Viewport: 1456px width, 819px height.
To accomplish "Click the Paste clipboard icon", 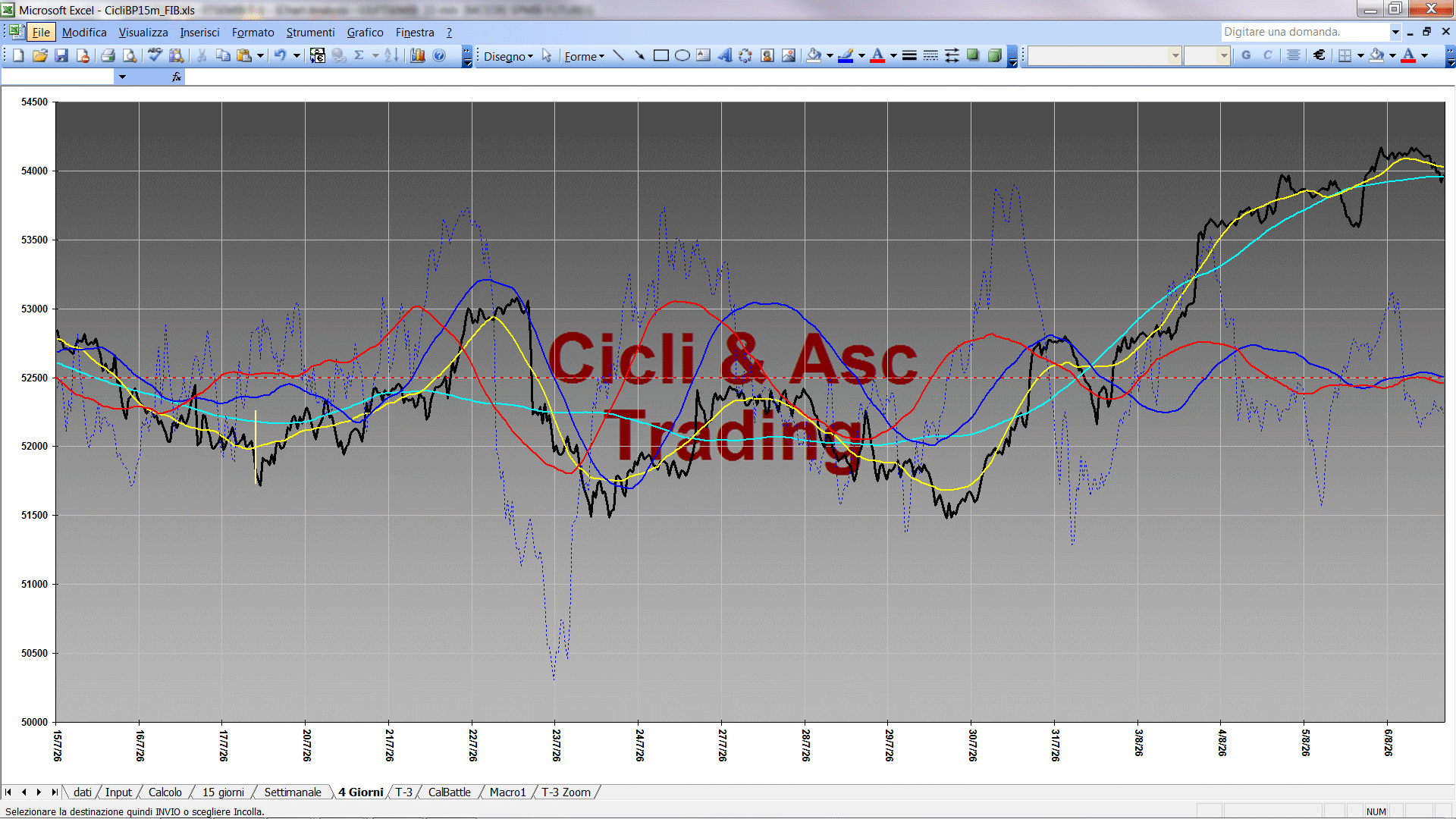I will point(244,55).
